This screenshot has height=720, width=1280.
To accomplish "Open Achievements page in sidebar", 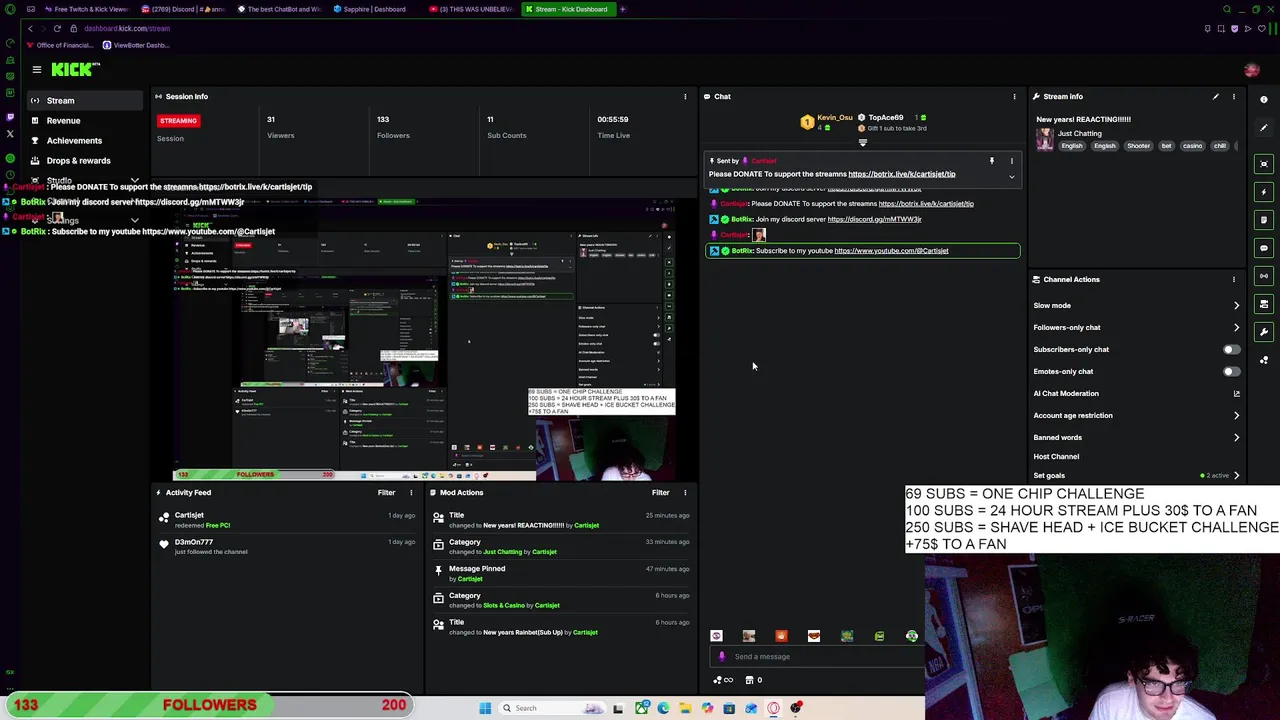I will pos(74,141).
